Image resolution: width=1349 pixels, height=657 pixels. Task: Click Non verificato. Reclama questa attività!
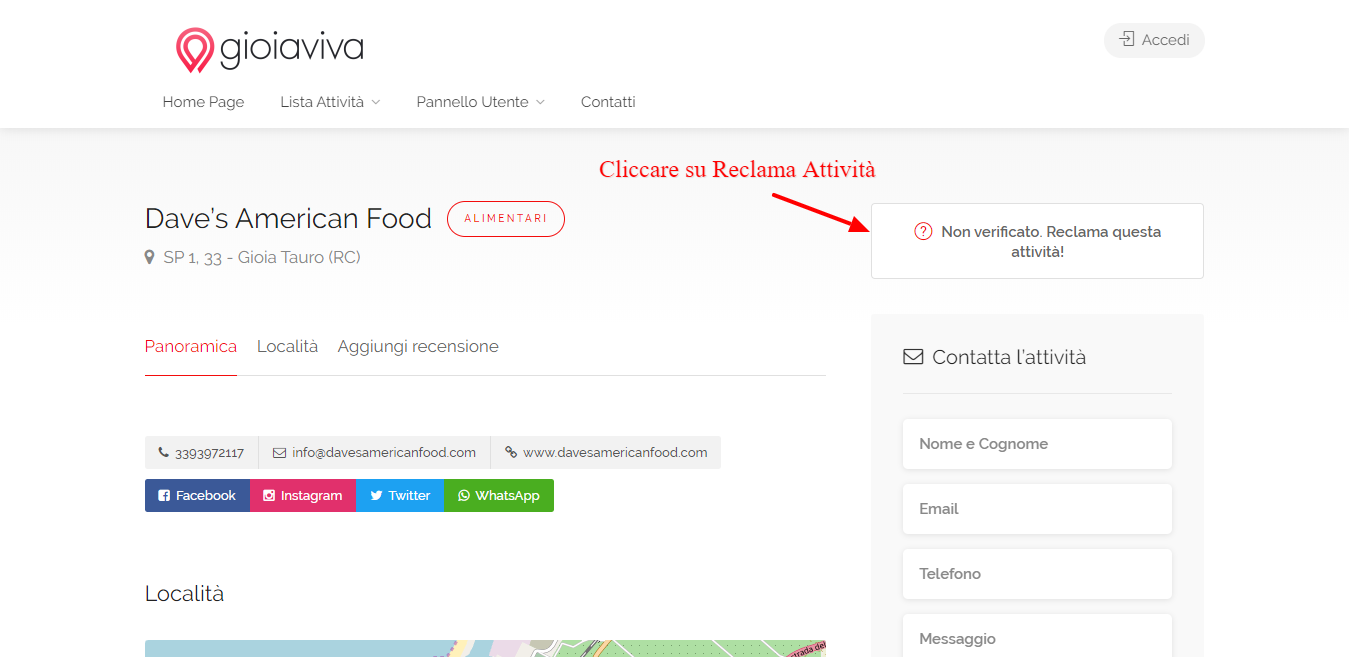pos(1037,241)
